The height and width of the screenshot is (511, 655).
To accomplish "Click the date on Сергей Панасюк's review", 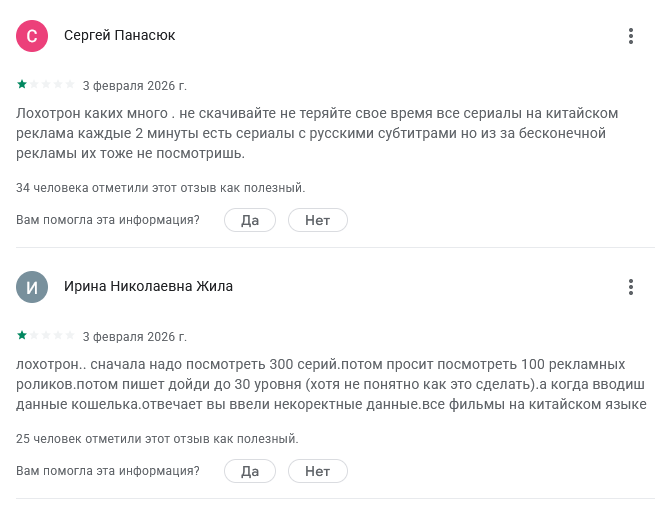I will coord(134,85).
